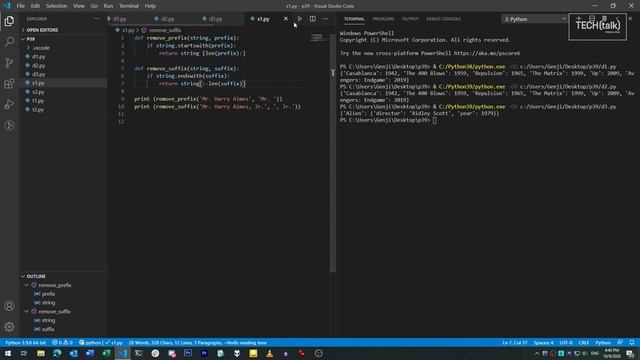Change line ending via CRLF status item
This screenshot has height=360, width=640.
(x=584, y=342)
